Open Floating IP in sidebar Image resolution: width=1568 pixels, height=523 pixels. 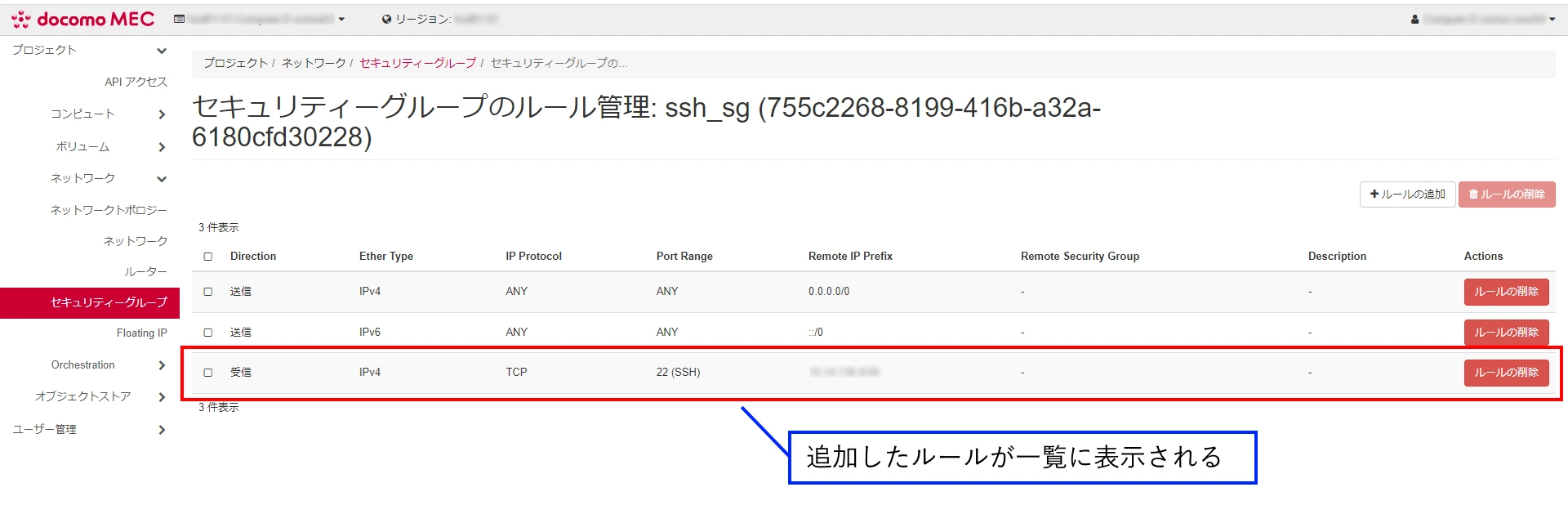click(141, 333)
